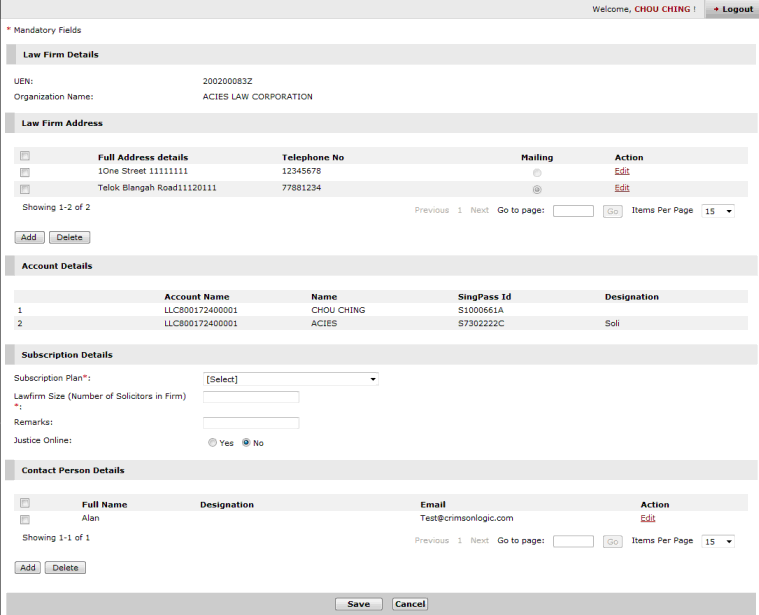Add a new law firm address
This screenshot has width=759, height=615.
point(29,238)
